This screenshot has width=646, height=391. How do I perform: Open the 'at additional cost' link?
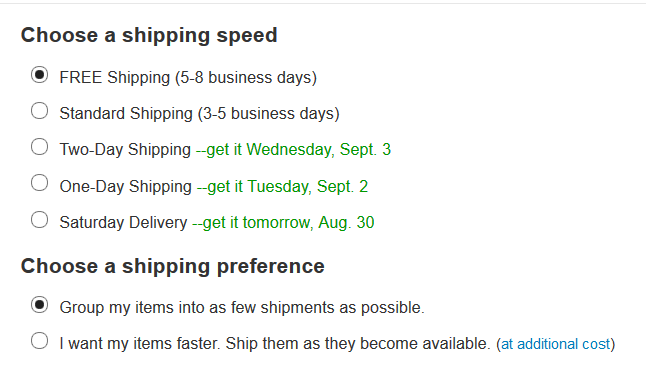point(555,344)
